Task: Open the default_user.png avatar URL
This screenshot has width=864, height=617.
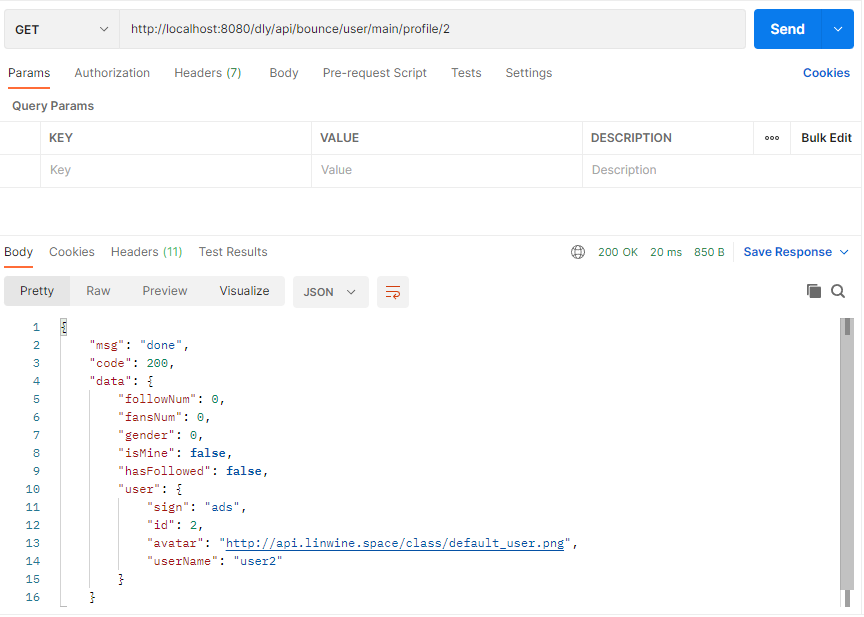Action: pyautogui.click(x=396, y=543)
